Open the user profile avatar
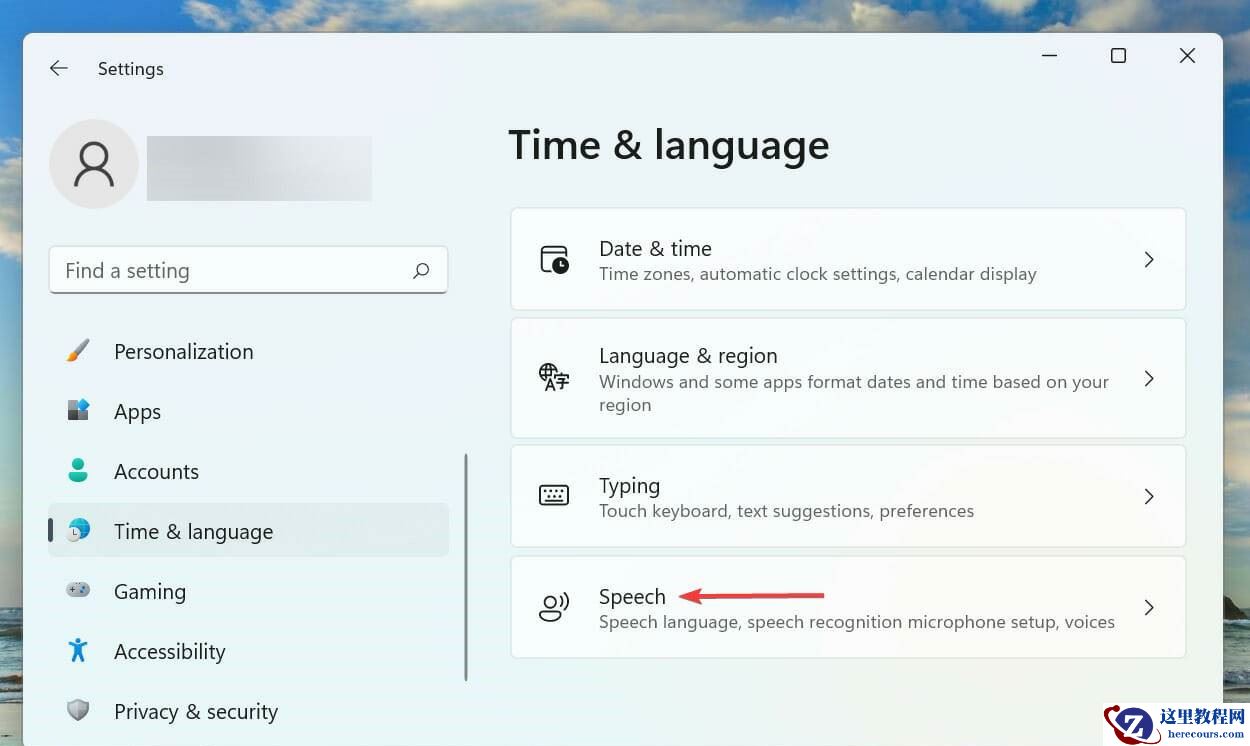 (94, 164)
